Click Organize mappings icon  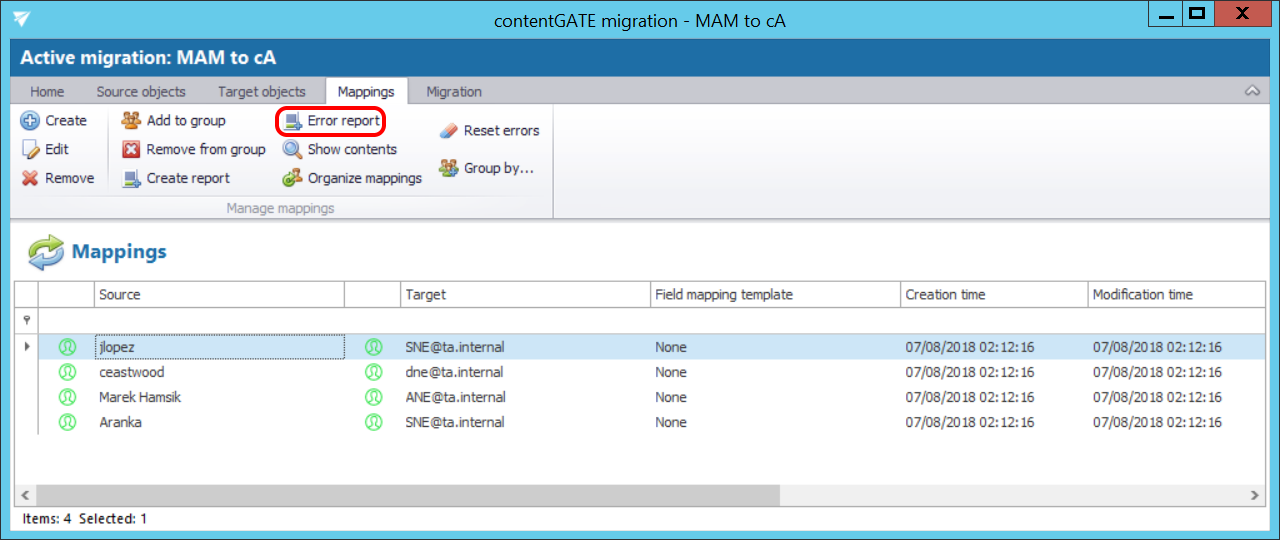click(292, 179)
